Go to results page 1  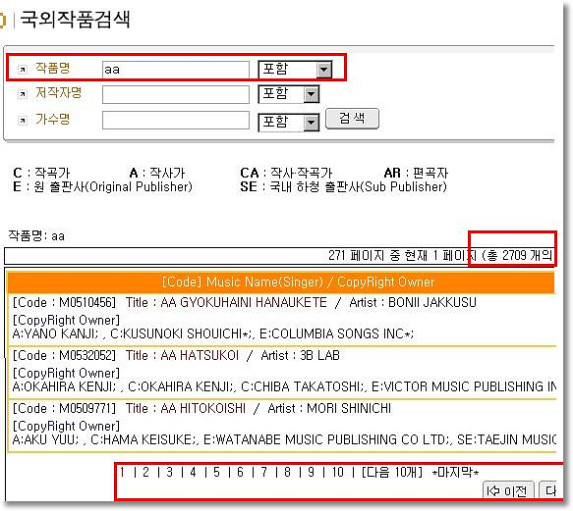click(122, 472)
